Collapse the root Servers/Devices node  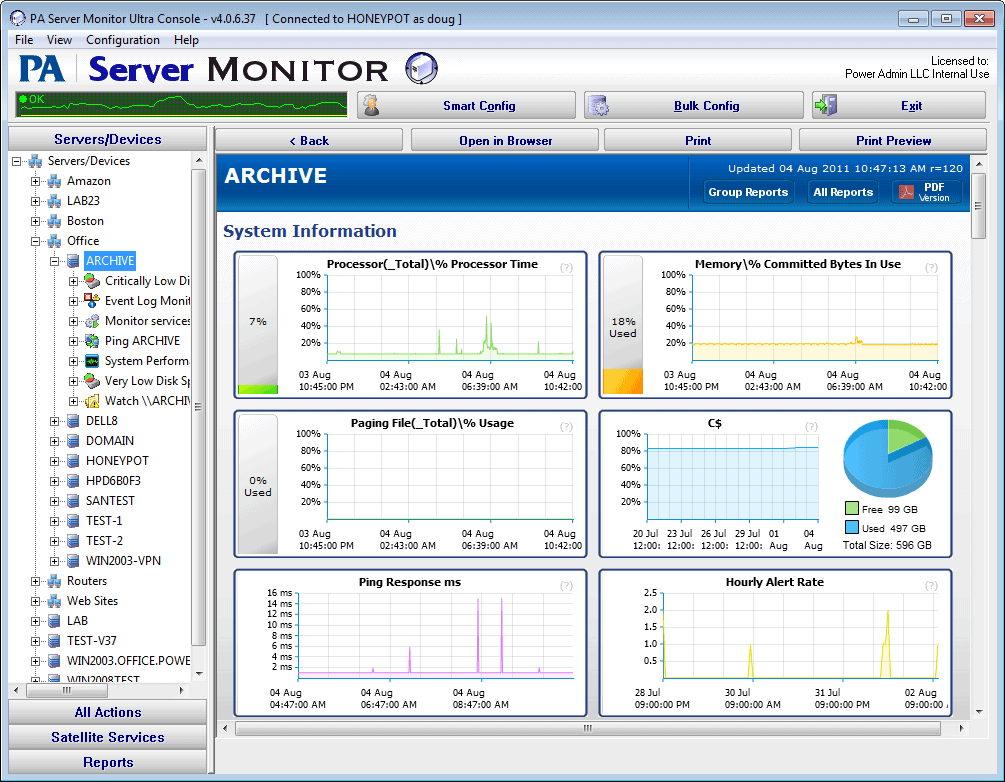click(17, 162)
